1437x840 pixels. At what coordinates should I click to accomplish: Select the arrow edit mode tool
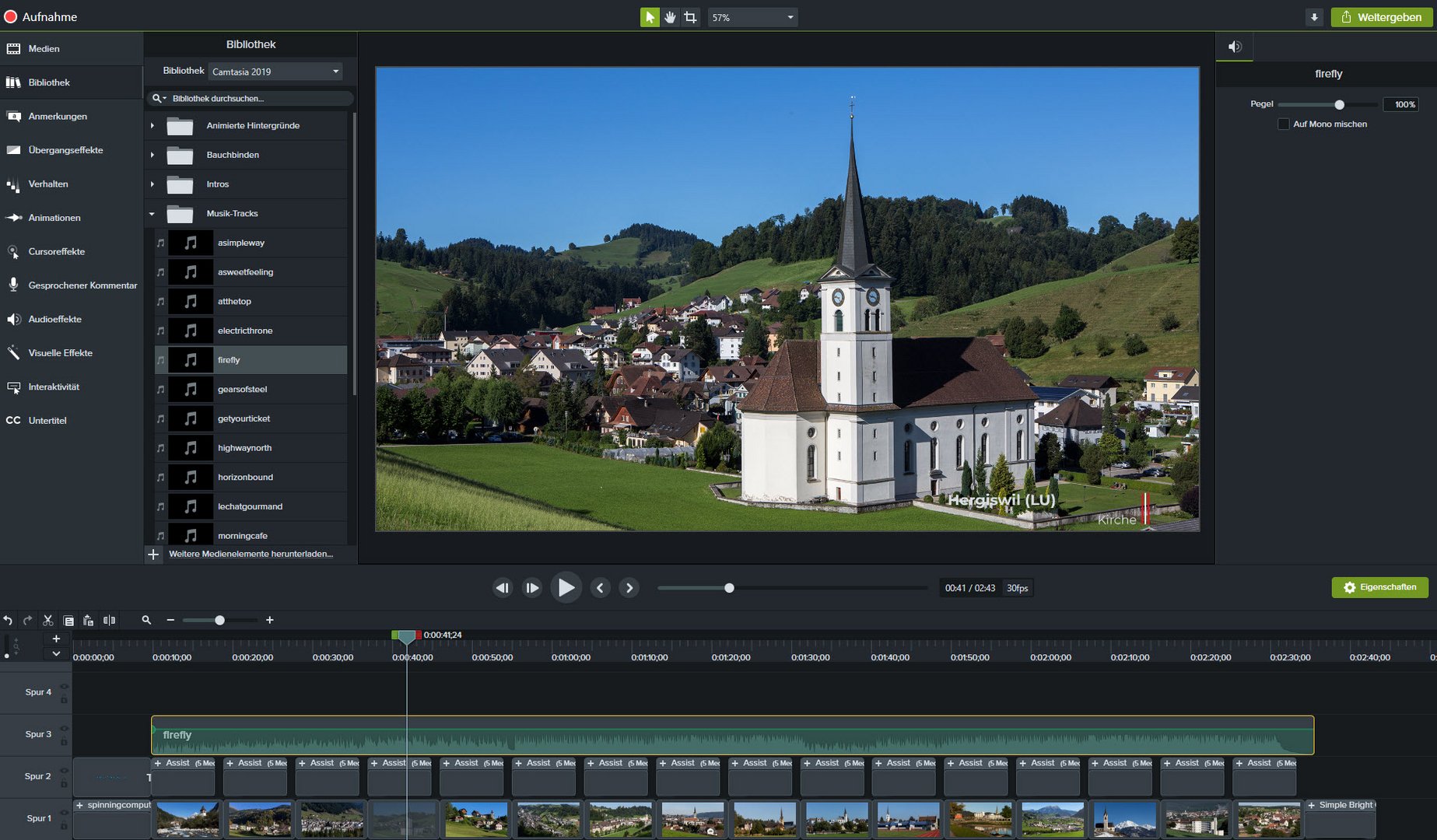point(650,17)
